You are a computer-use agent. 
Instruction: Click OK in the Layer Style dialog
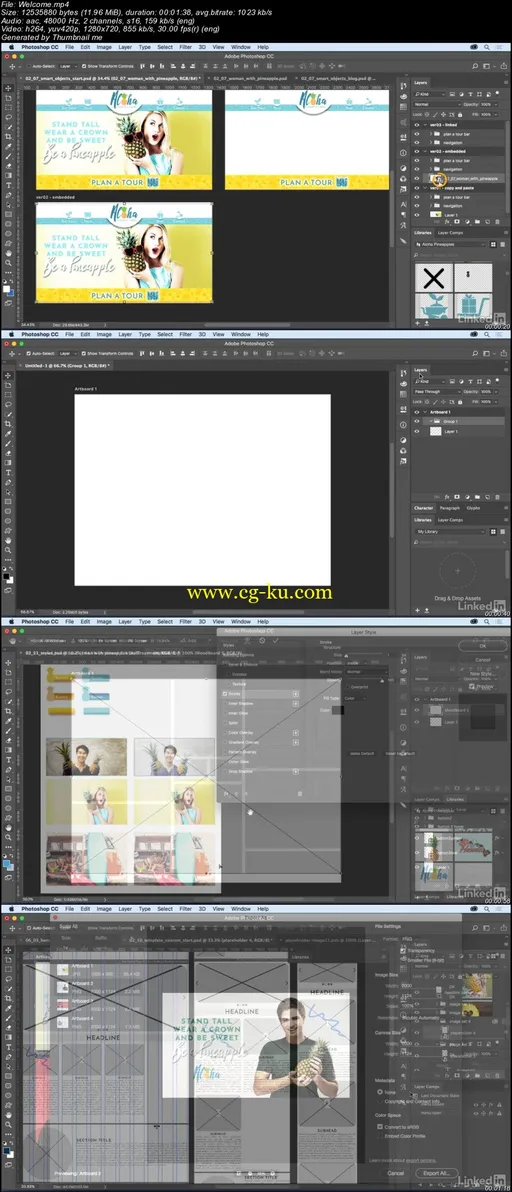[483, 645]
